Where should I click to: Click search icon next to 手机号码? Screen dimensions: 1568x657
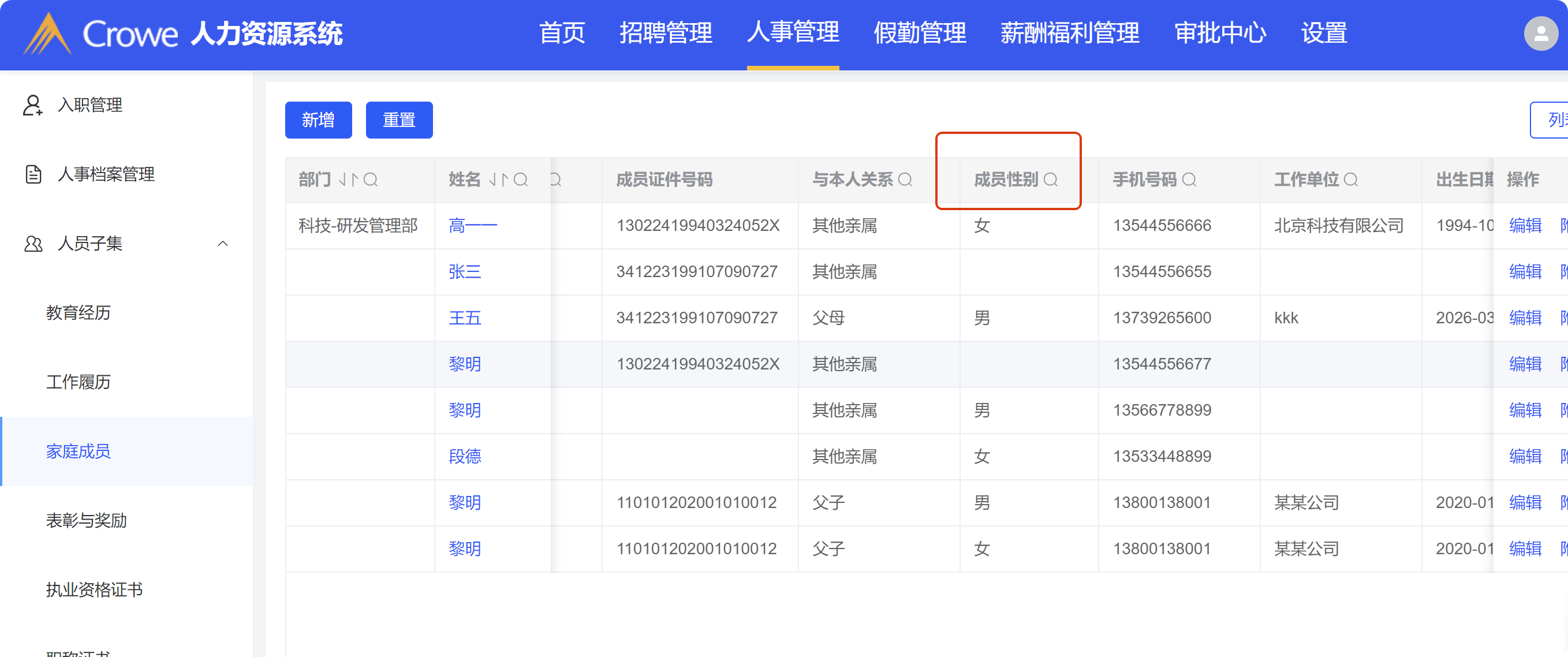click(x=1188, y=180)
